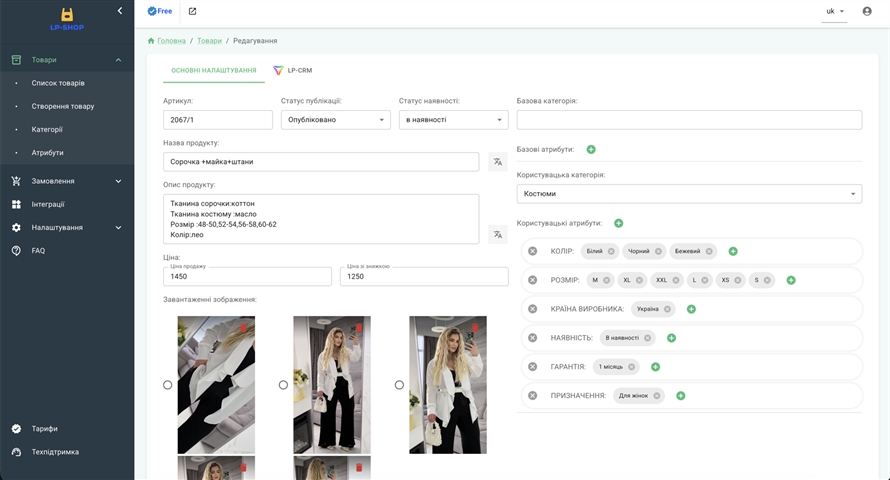Click translate icon beside product description
The width and height of the screenshot is (890, 480).
coord(497,234)
